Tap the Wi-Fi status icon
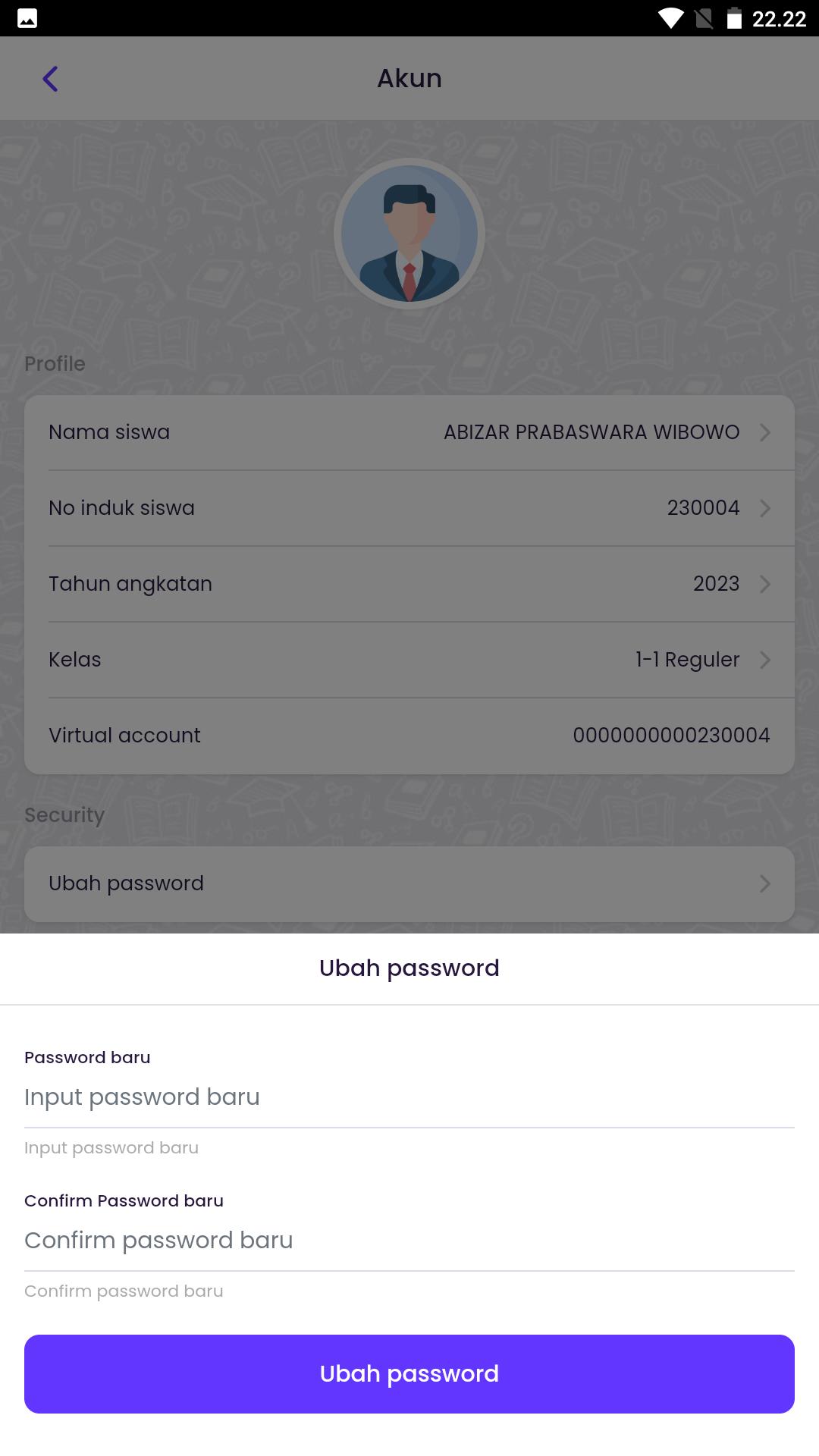Screen dimensions: 819x1456 (x=670, y=18)
